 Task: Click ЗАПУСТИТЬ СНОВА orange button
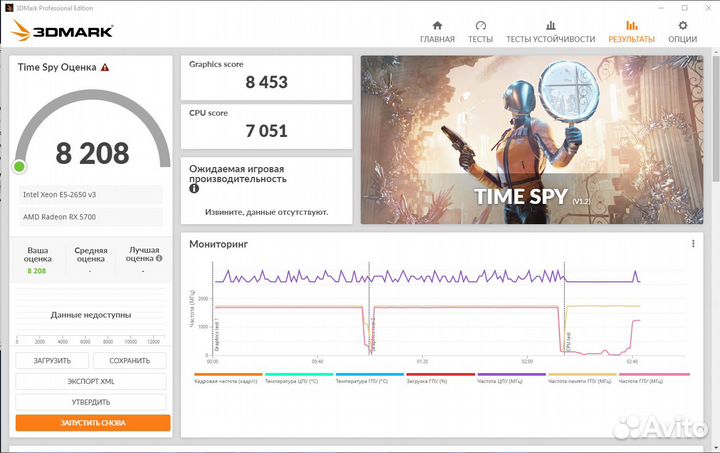(93, 423)
